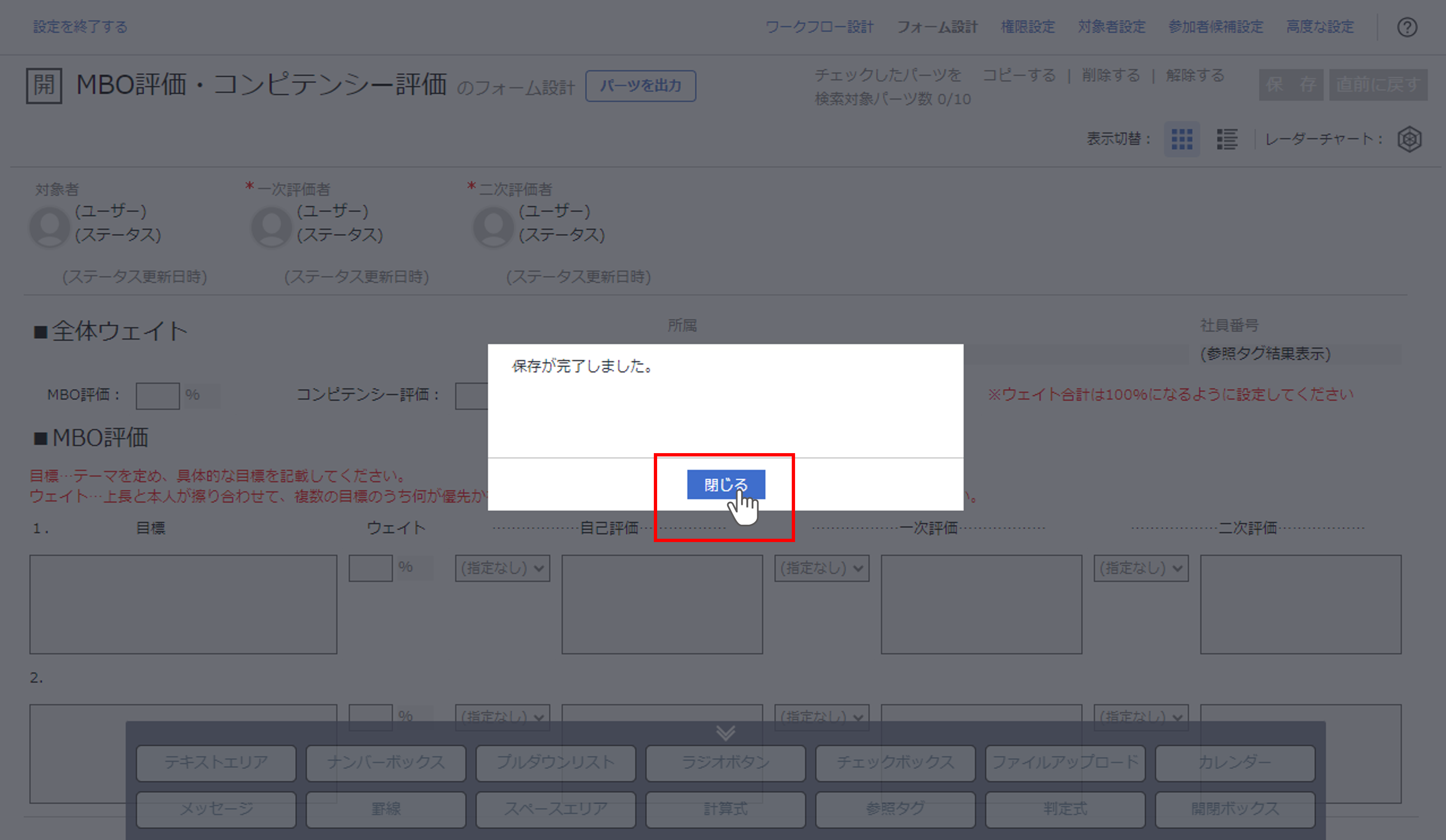This screenshot has width=1446, height=840.
Task: Add a カレンダー part
Action: (1236, 763)
